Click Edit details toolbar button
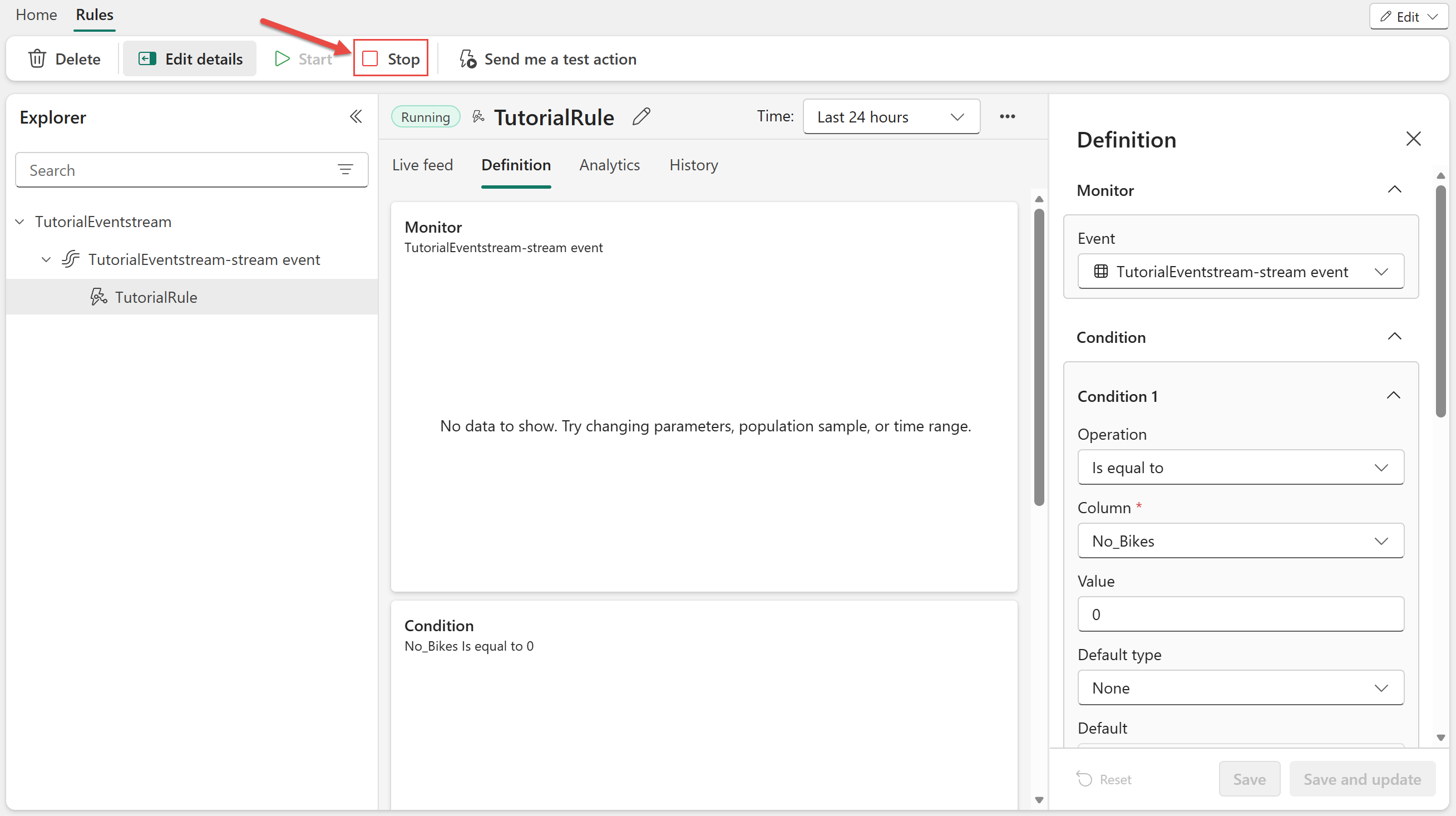1456x816 pixels. (x=190, y=59)
